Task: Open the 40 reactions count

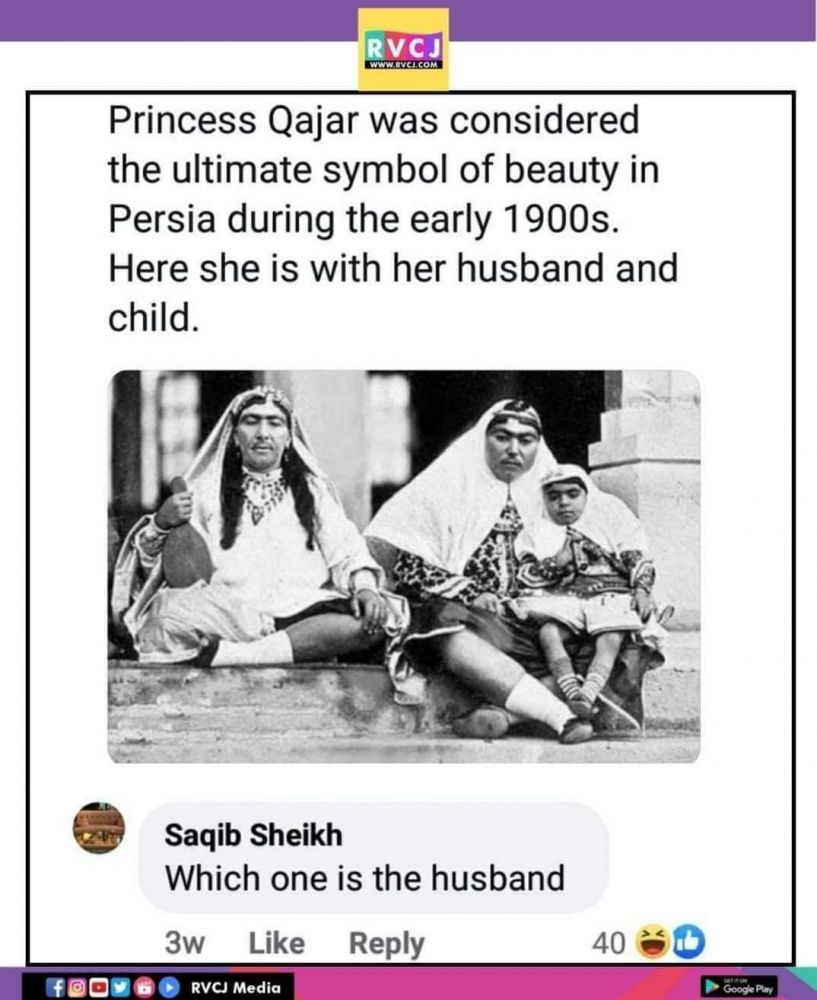Action: coord(609,942)
